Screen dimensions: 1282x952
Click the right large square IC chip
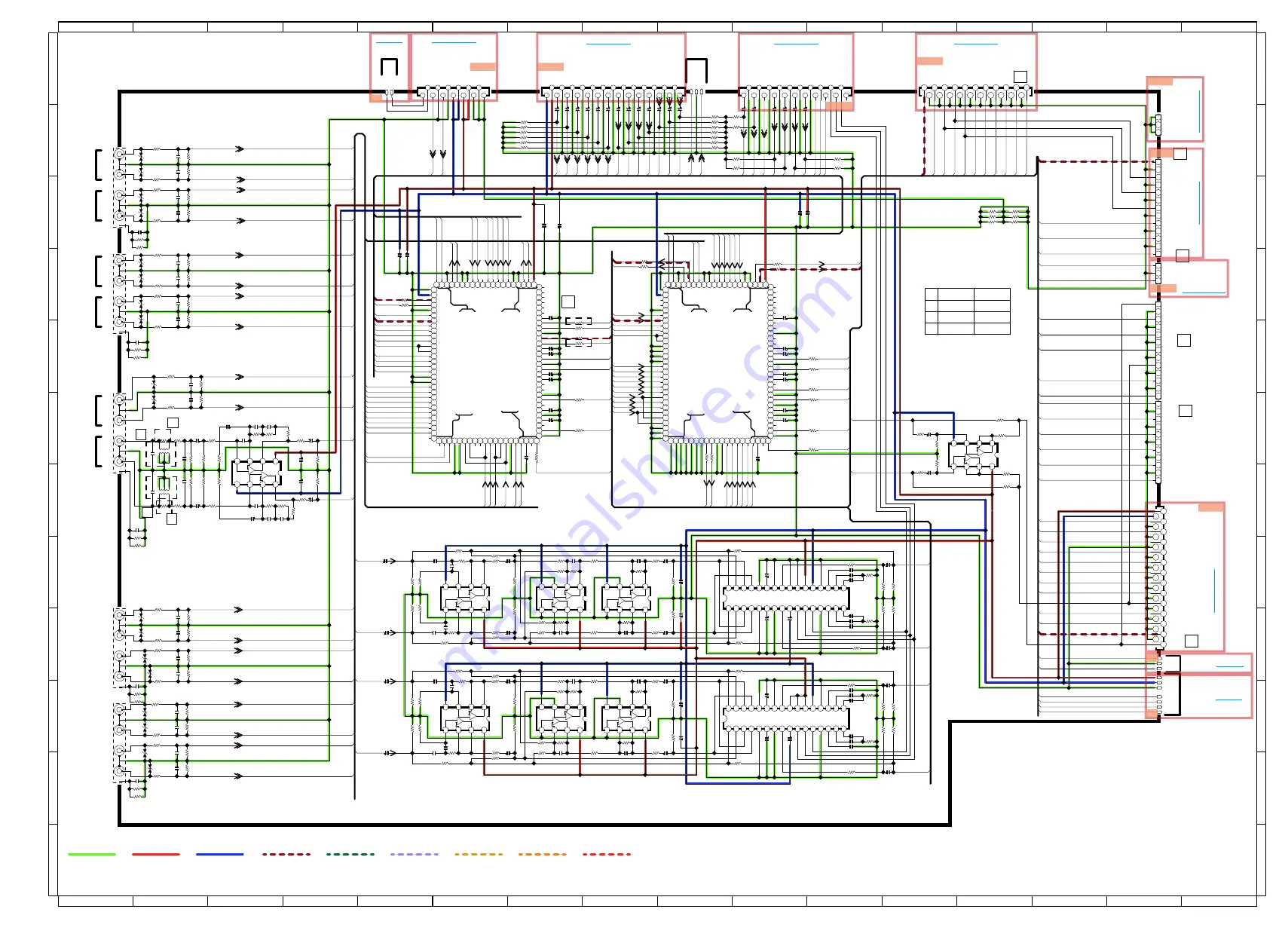pyautogui.click(x=718, y=362)
